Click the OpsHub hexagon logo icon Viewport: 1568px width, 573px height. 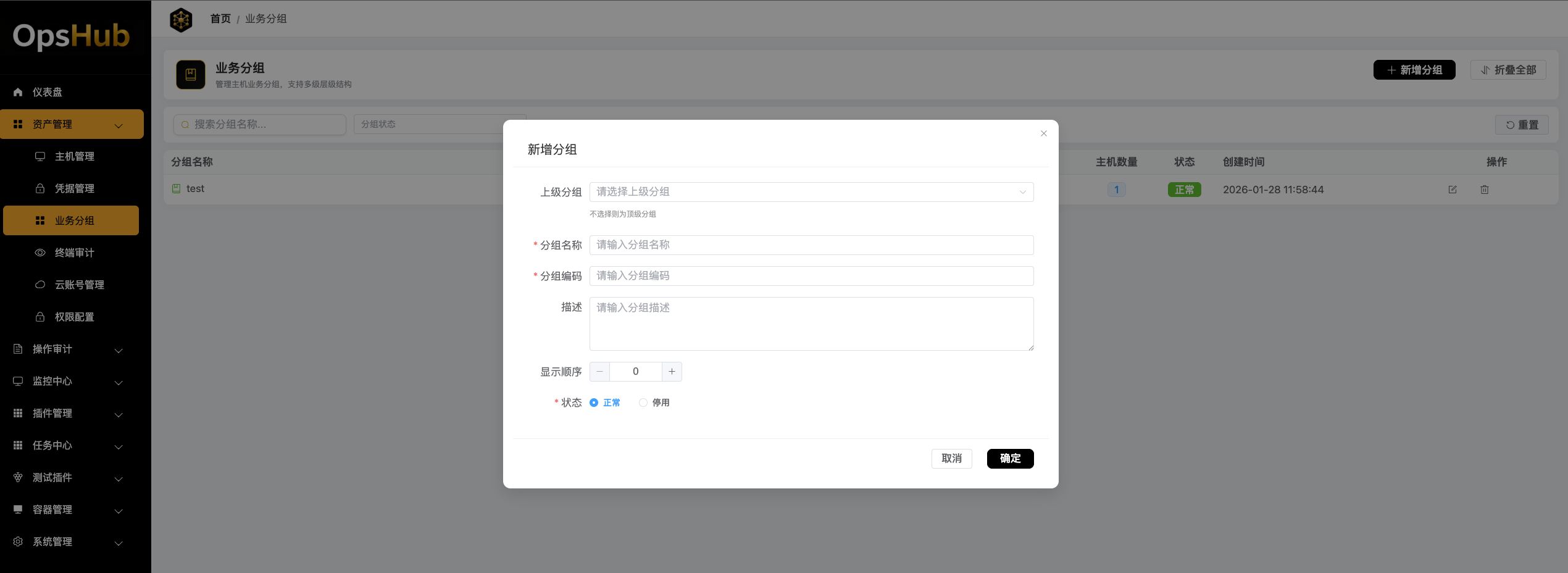[x=181, y=19]
